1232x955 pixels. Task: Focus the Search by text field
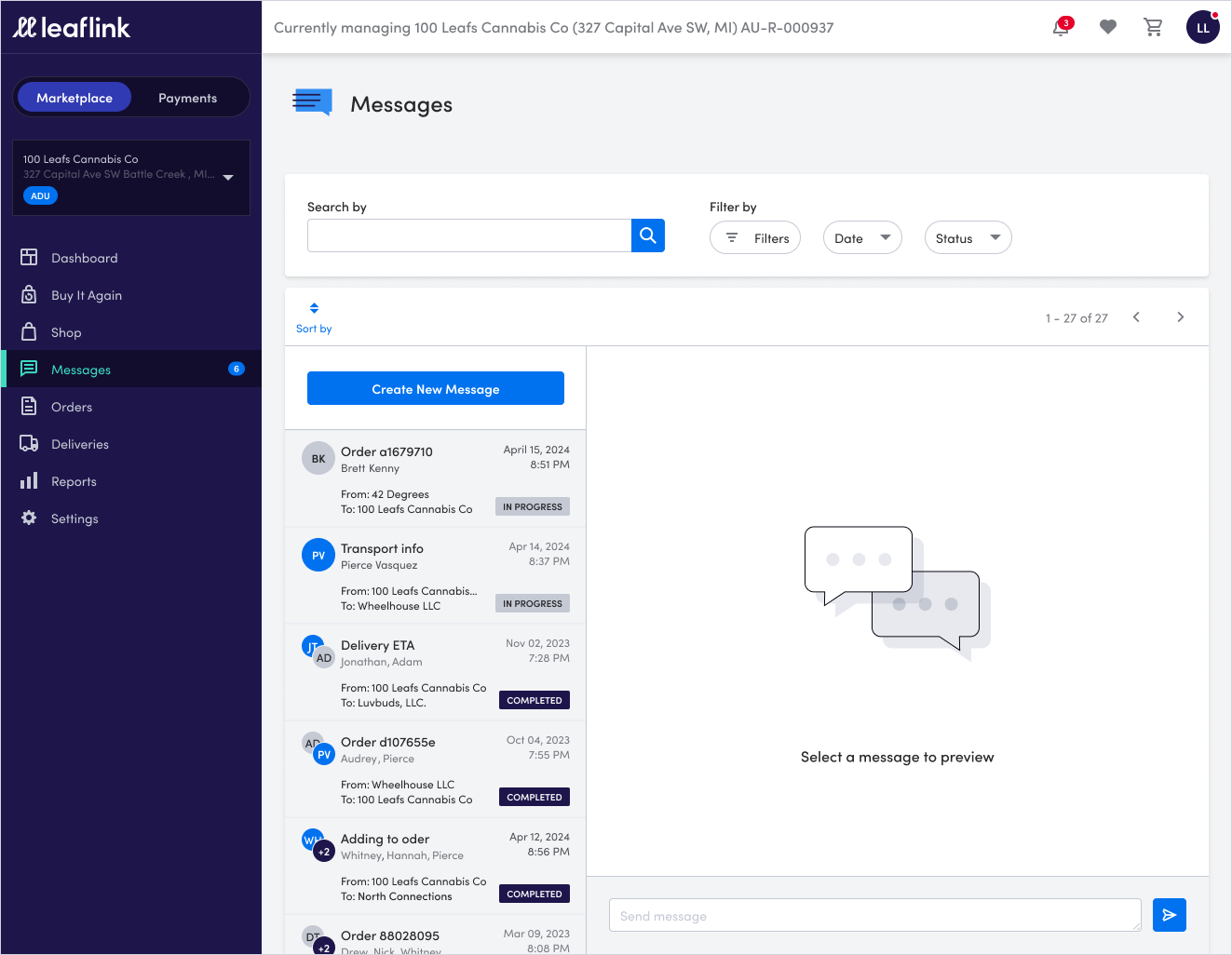point(469,235)
